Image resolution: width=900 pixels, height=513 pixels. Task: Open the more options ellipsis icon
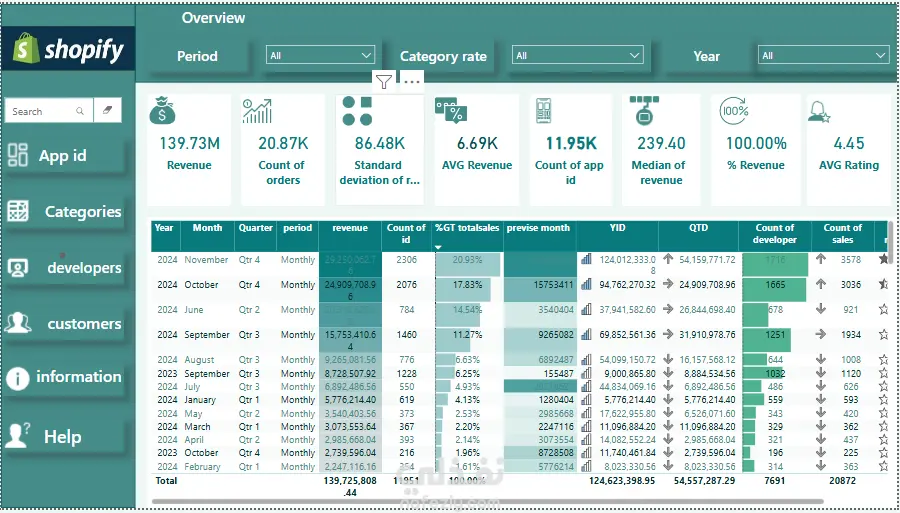(412, 82)
